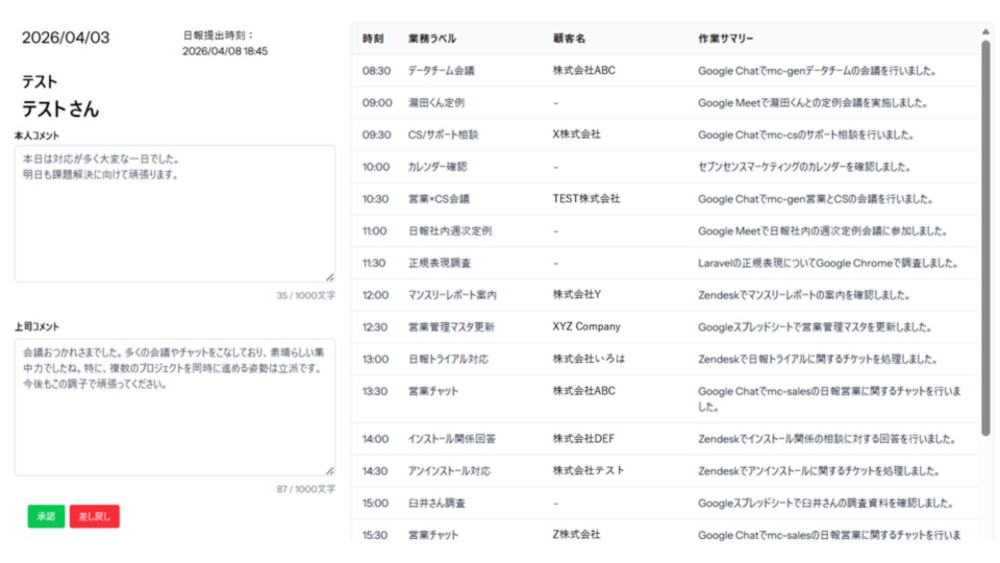This screenshot has width=1000, height=563.
Task: Click customer 株式会社いろは
Action: 589,359
